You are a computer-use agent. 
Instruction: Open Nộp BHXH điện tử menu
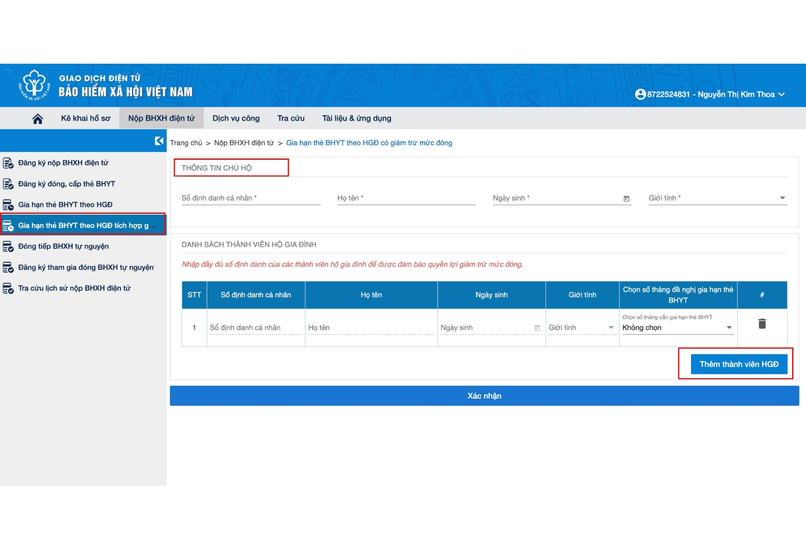[x=161, y=118]
